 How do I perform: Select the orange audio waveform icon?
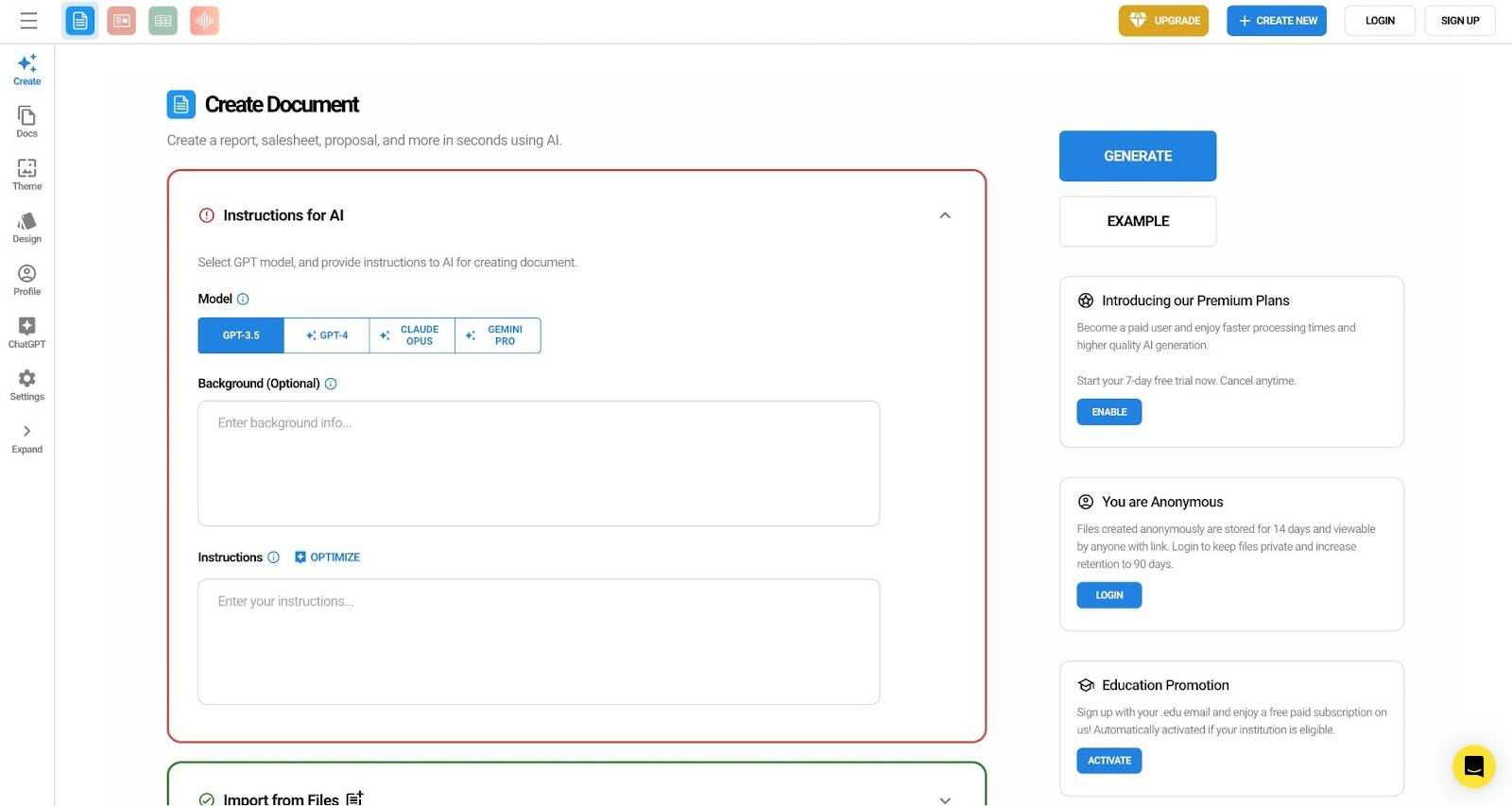(x=204, y=21)
